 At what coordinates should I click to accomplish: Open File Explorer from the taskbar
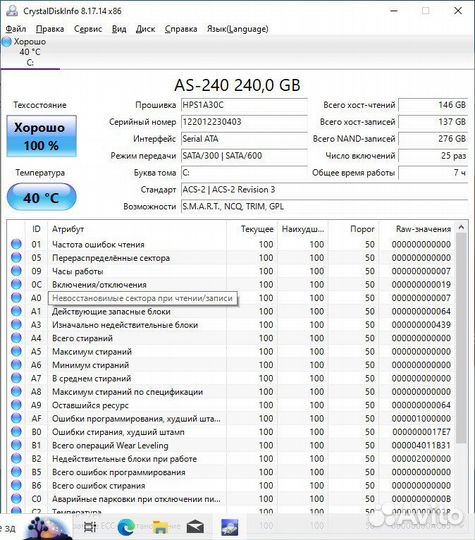coord(160,528)
